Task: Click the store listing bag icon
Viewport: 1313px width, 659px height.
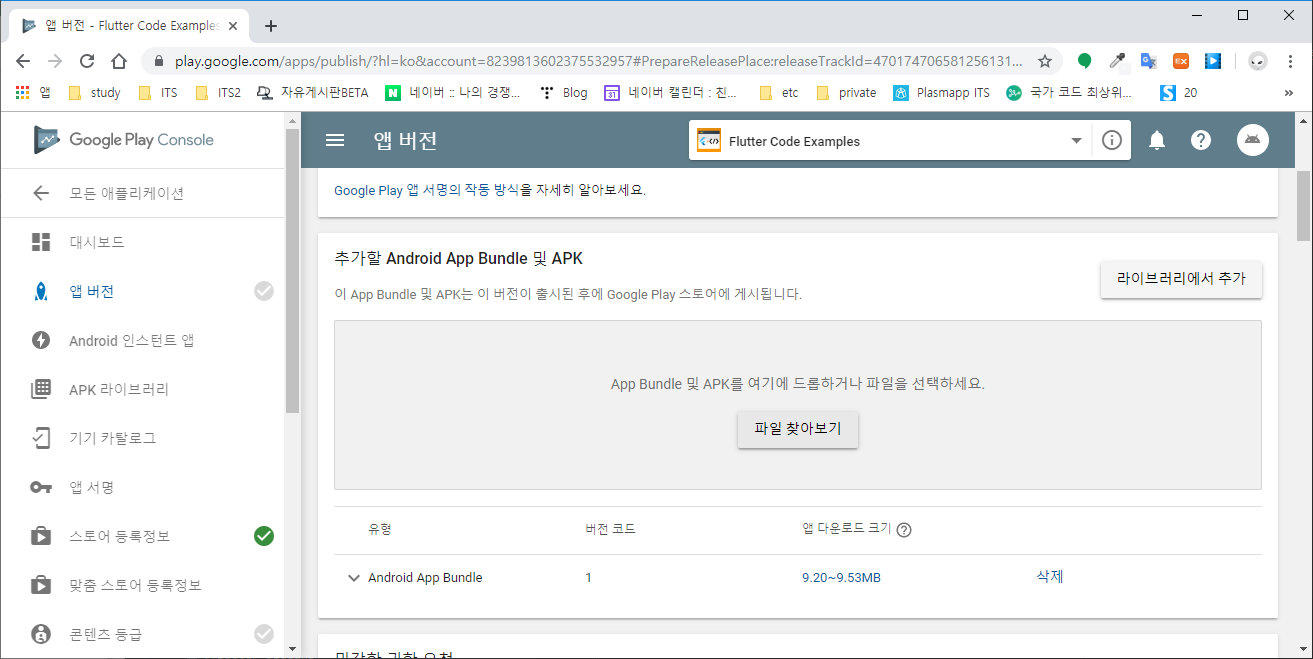Action: (41, 536)
